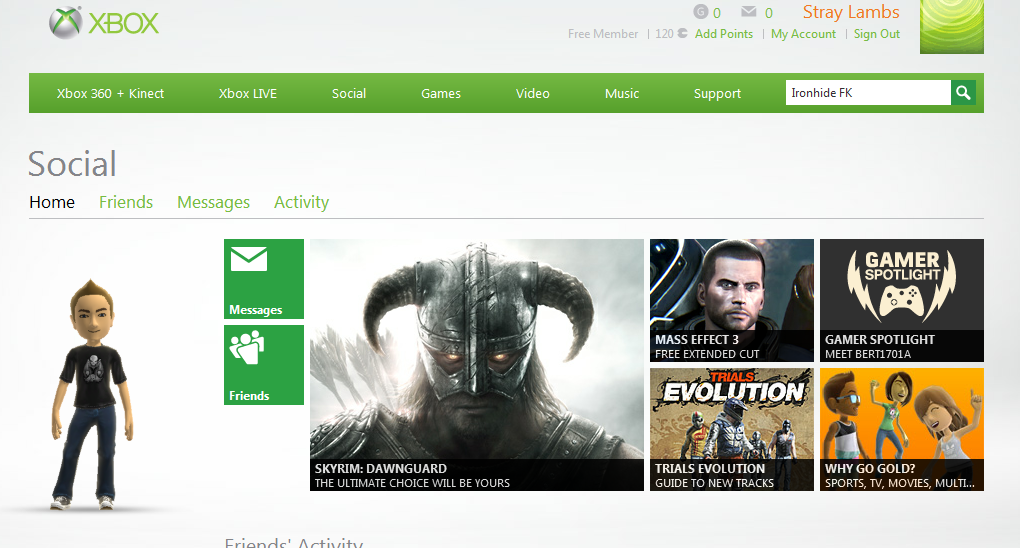Open Xbox 360 + Kinect menu
The image size is (1020, 548).
coord(110,93)
